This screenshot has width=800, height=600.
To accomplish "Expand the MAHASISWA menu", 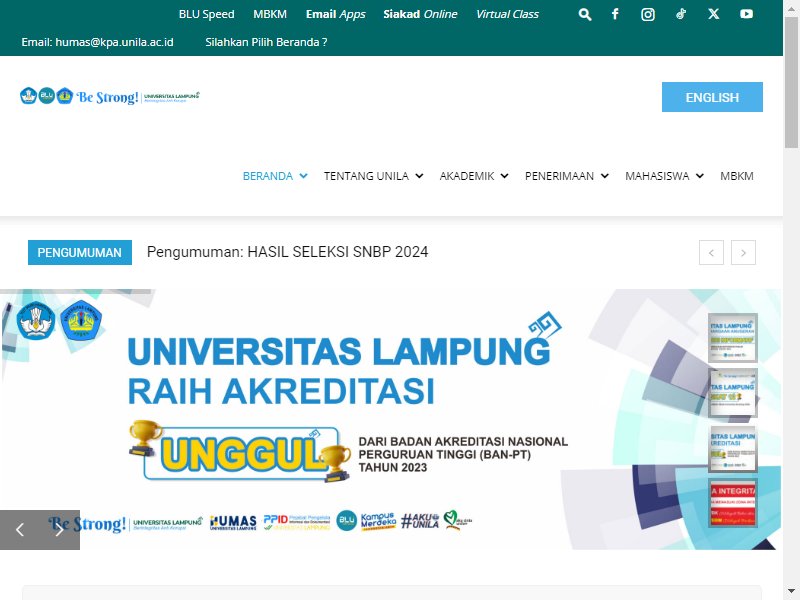I will click(x=664, y=176).
